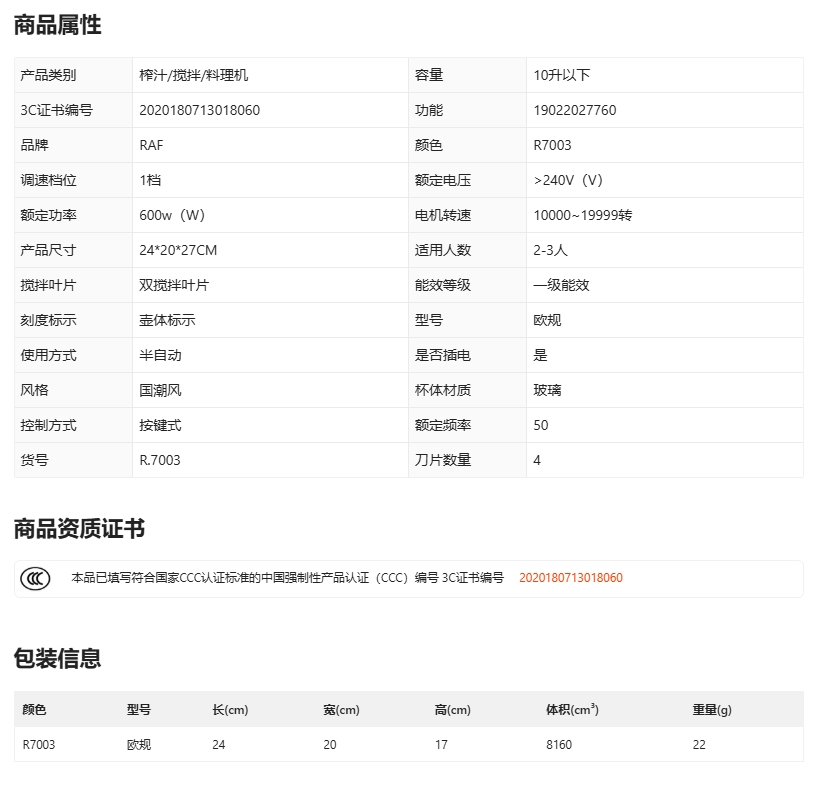Click the 商品资质证书 section heading

[x=79, y=529]
